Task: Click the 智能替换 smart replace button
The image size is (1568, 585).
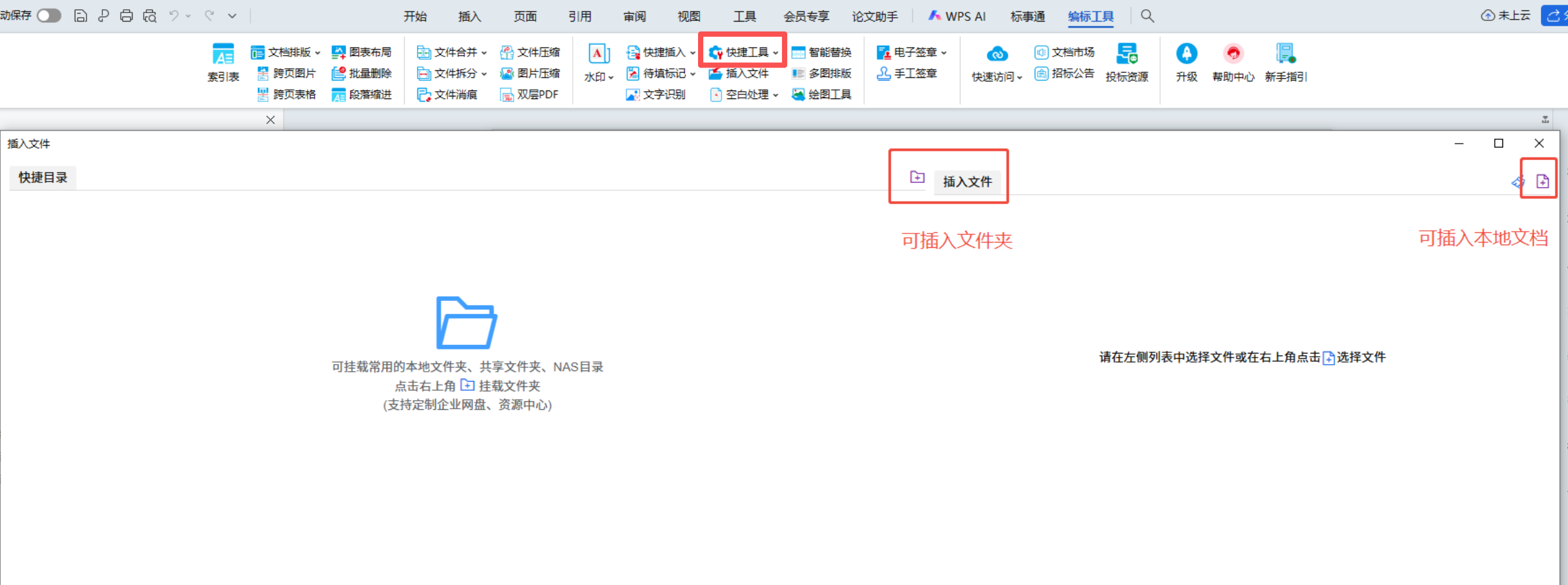Action: coord(821,52)
